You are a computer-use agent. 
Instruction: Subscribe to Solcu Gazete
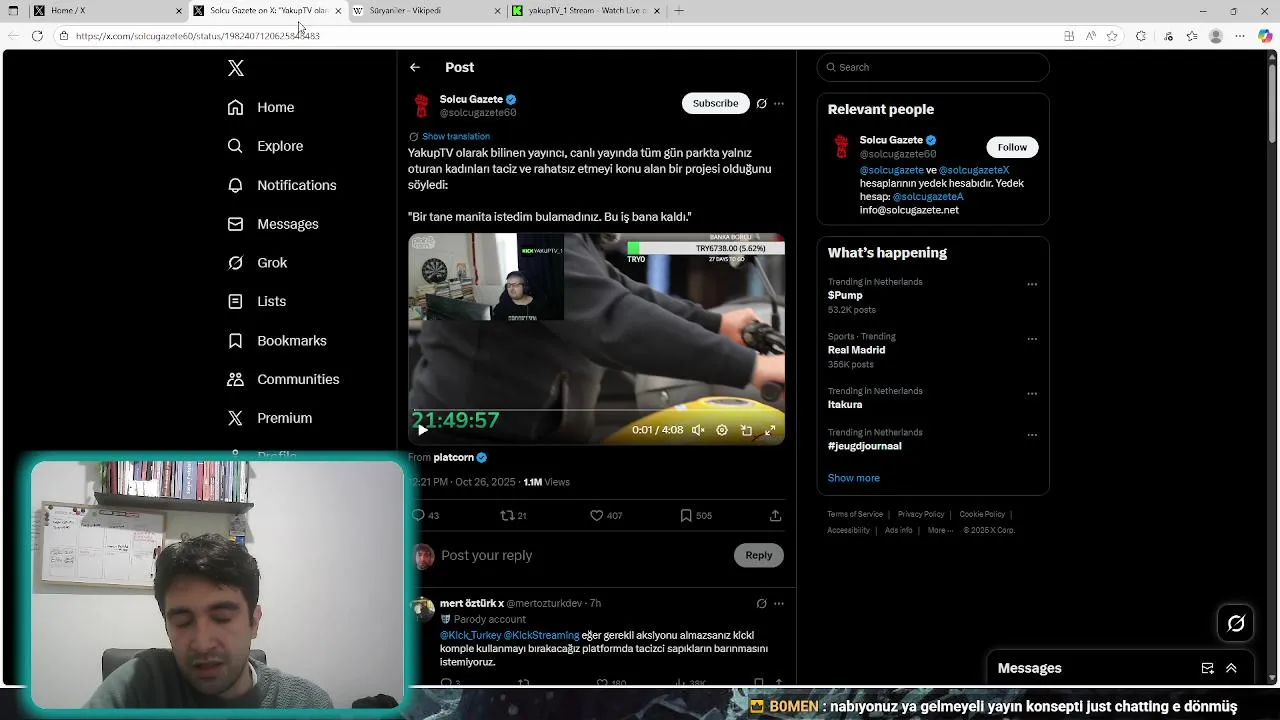(x=716, y=103)
